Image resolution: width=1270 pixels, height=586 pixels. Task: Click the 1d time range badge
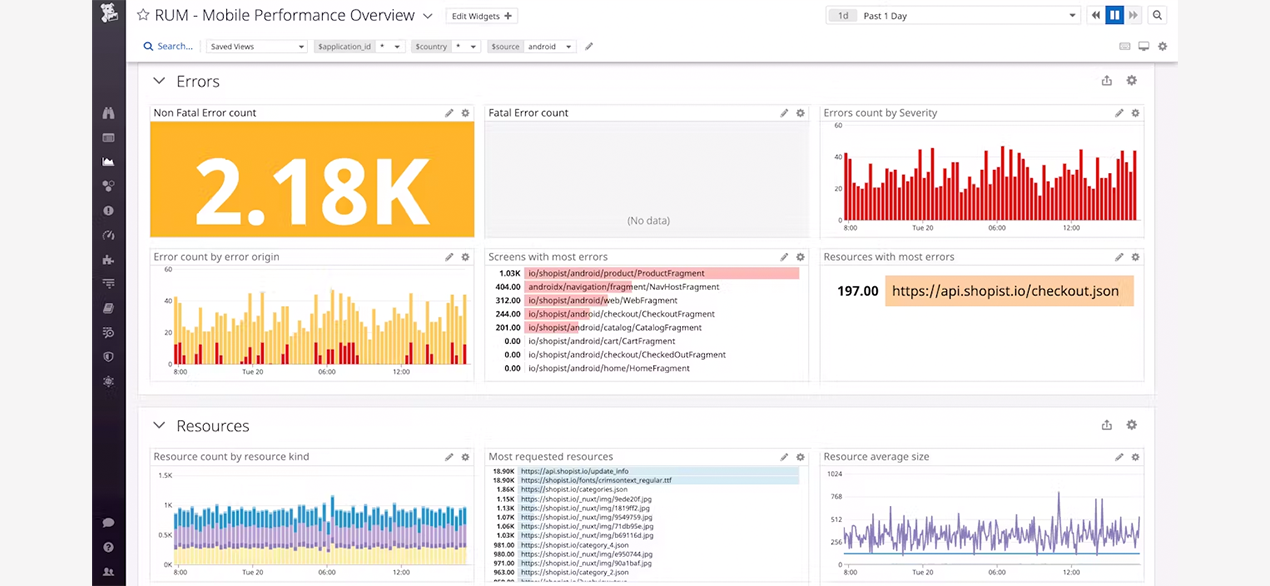pyautogui.click(x=843, y=16)
